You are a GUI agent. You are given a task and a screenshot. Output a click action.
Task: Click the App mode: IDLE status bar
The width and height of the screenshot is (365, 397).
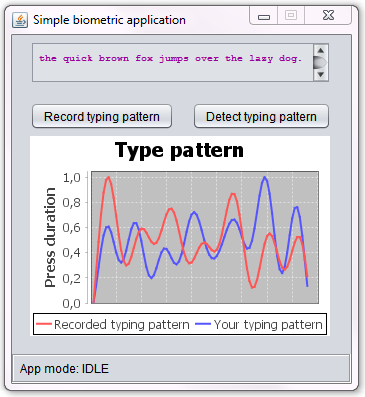tap(181, 369)
